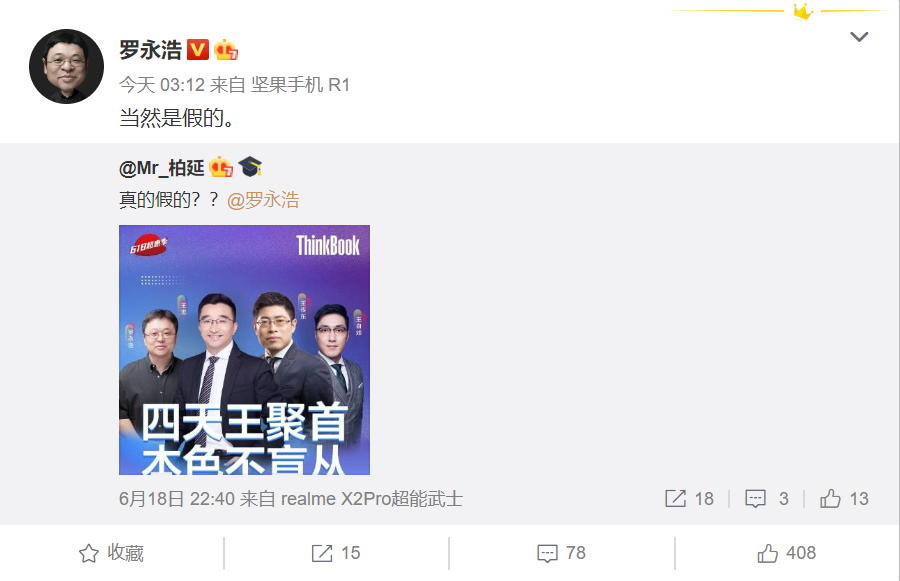Open the @罗永浩 mention in the repost

(x=263, y=200)
